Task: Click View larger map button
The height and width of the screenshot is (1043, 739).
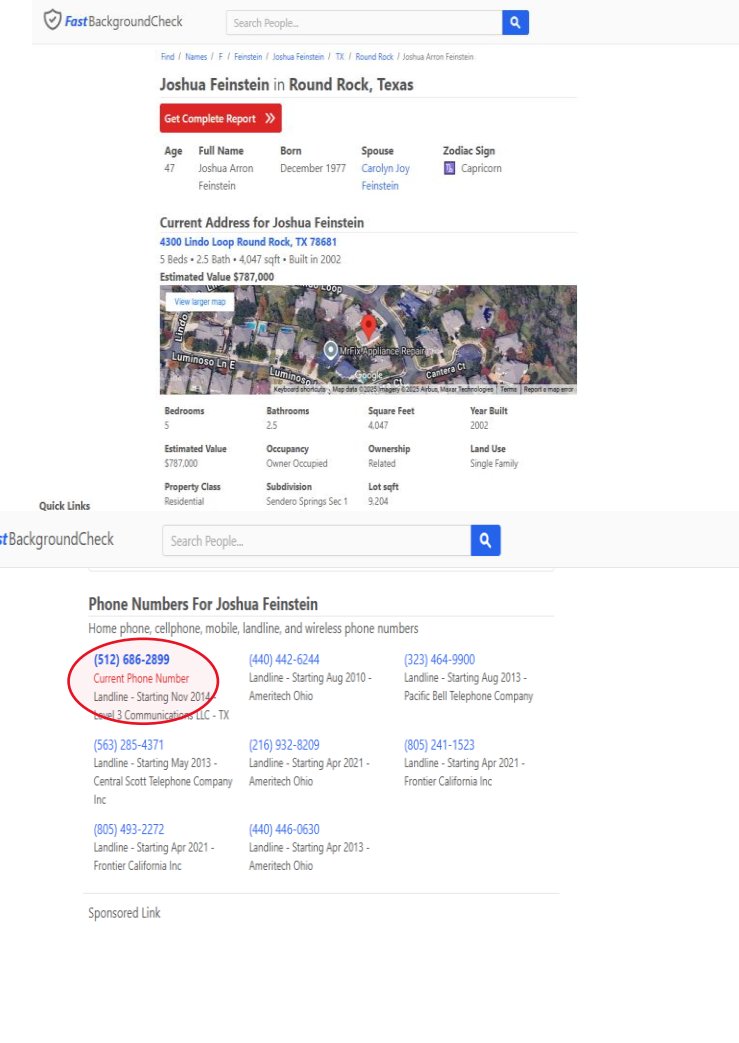Action: click(x=199, y=301)
